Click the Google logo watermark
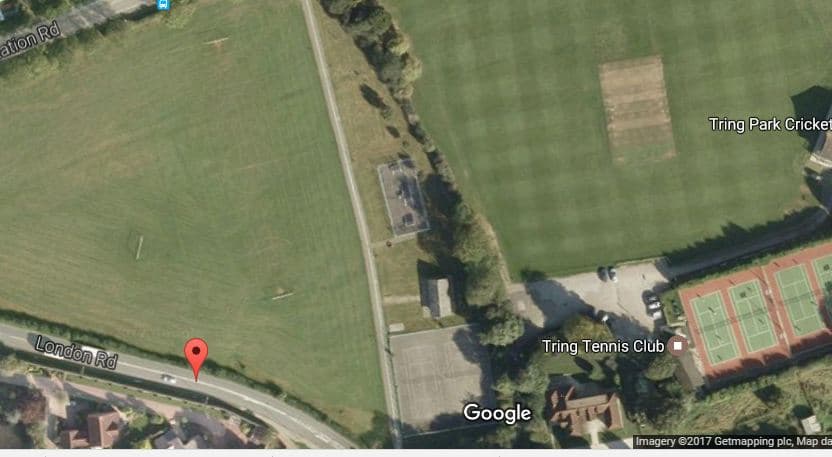 497,413
